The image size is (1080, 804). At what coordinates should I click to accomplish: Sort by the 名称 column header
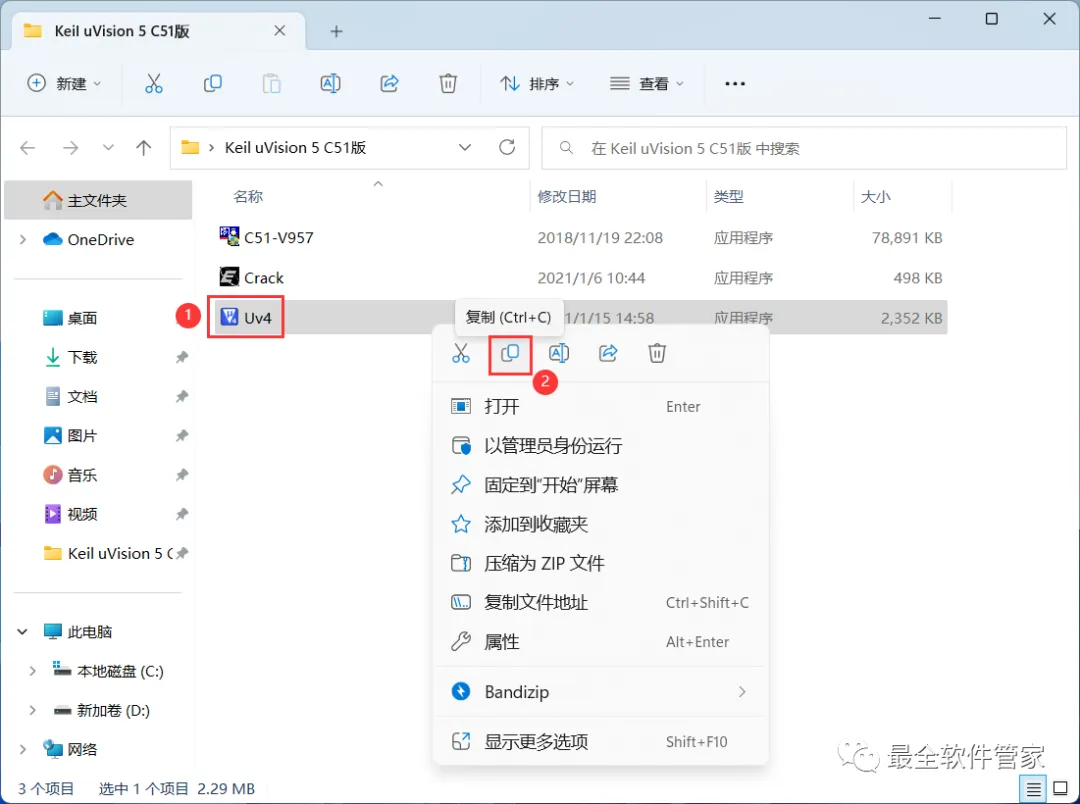(x=248, y=197)
